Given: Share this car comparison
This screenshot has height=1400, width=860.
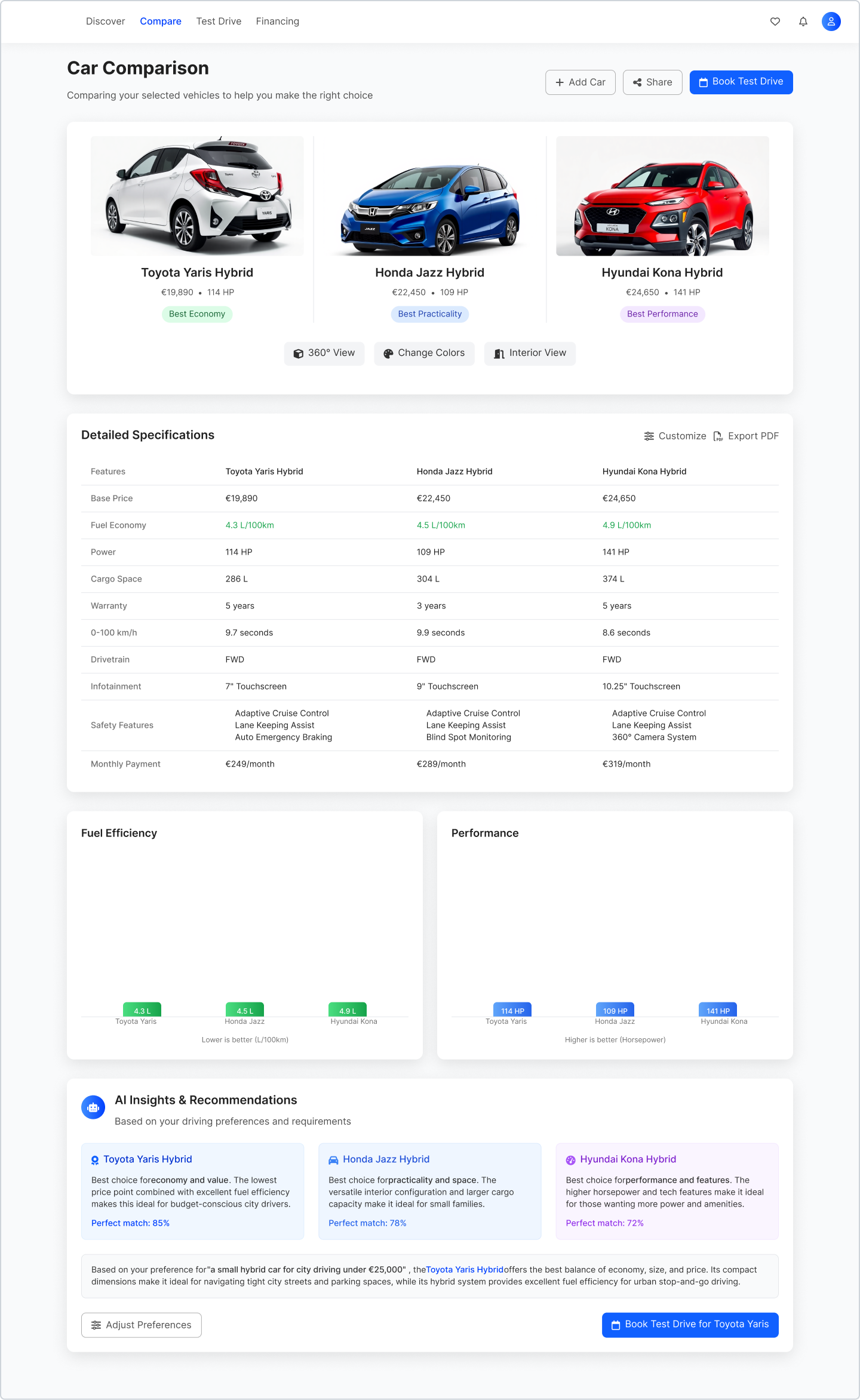Looking at the screenshot, I should click(652, 82).
